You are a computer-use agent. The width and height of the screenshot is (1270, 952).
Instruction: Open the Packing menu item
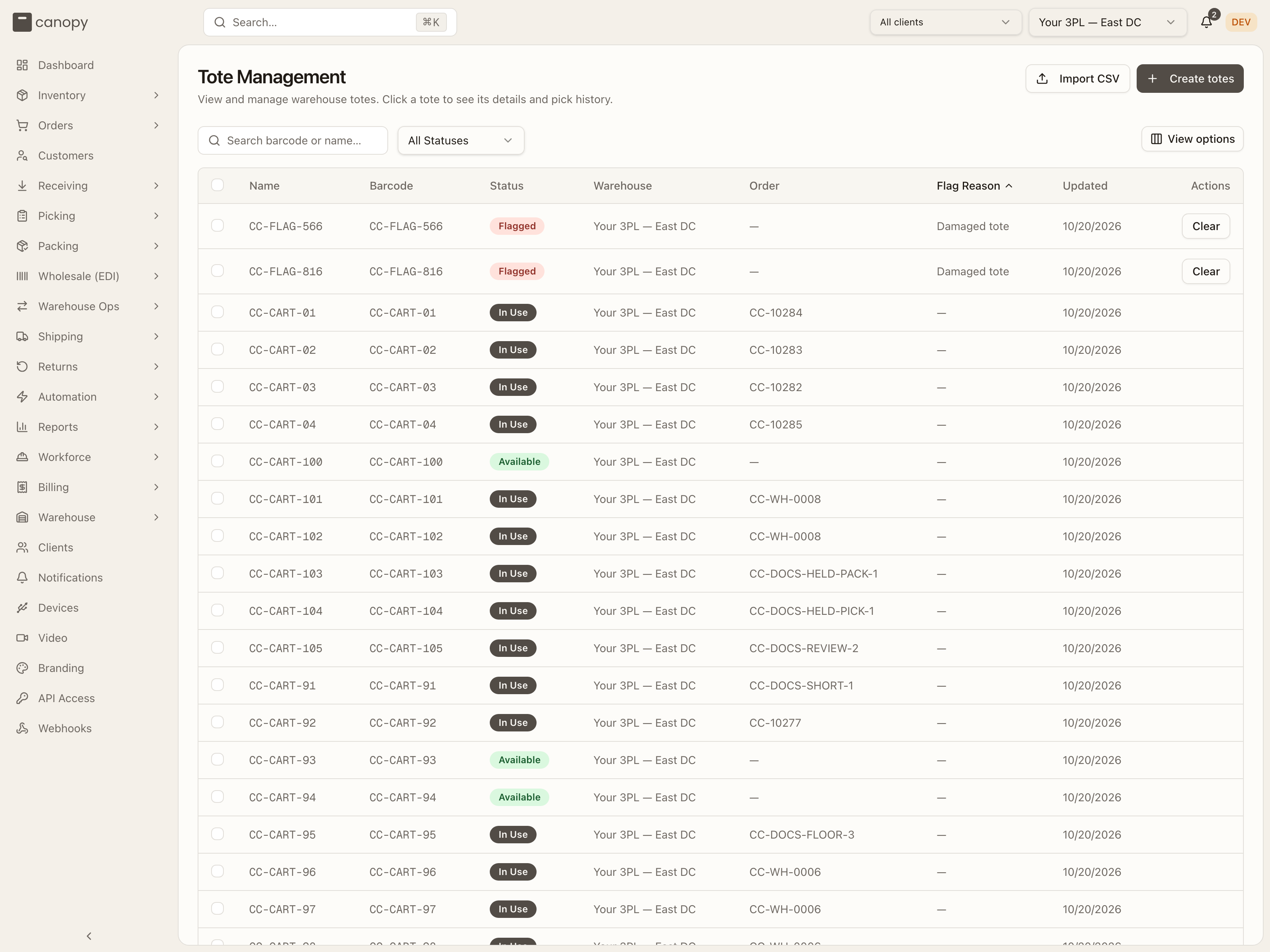pos(89,246)
